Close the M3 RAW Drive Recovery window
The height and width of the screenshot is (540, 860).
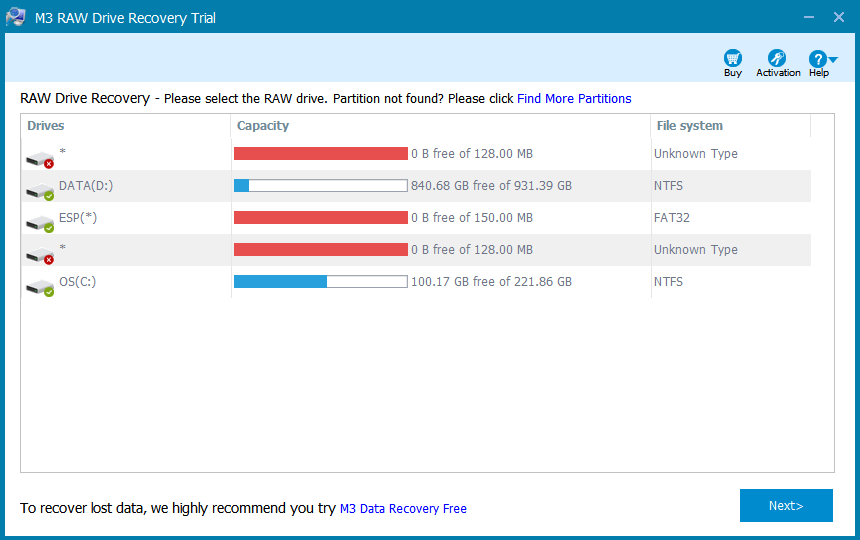pos(839,17)
